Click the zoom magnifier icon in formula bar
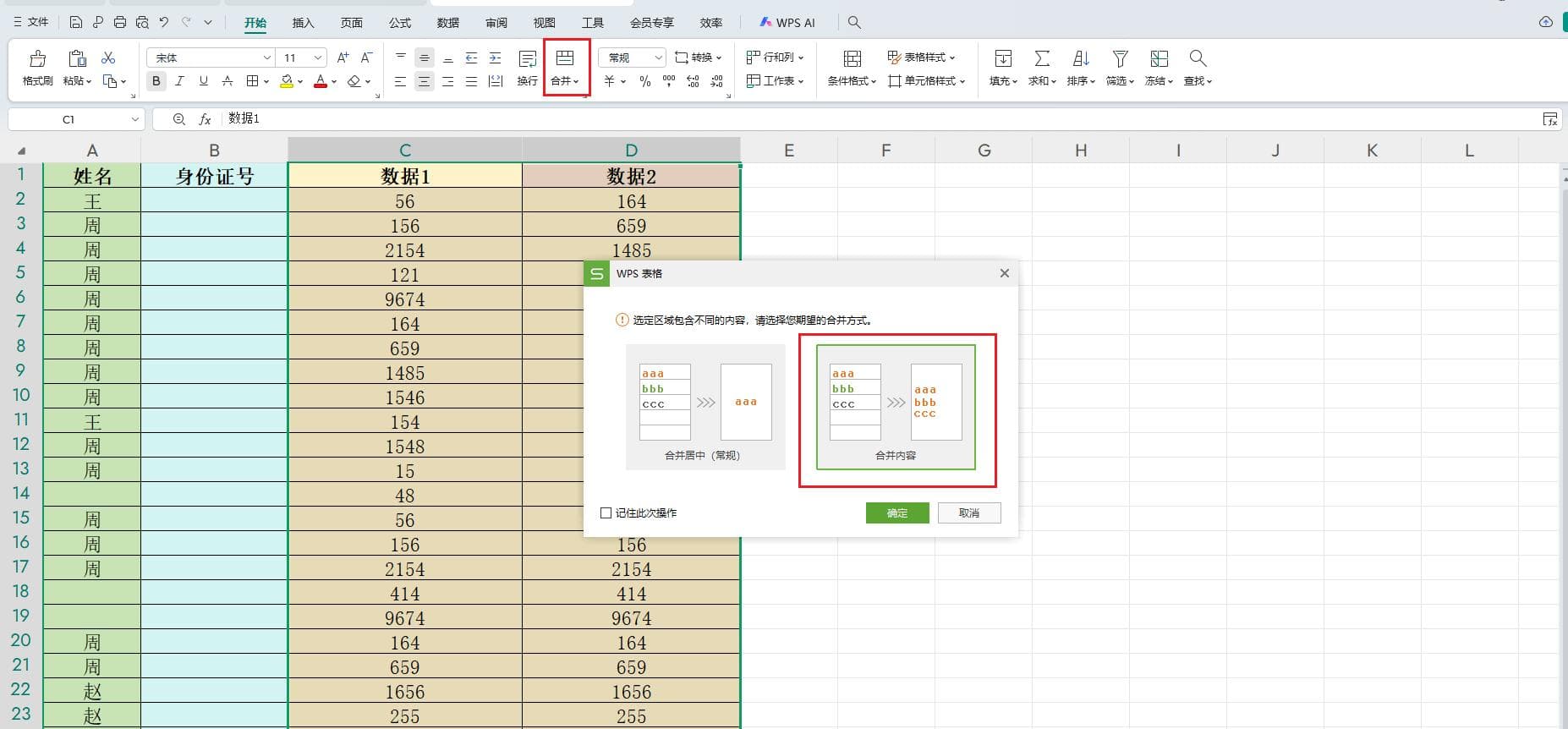1568x729 pixels. [178, 119]
